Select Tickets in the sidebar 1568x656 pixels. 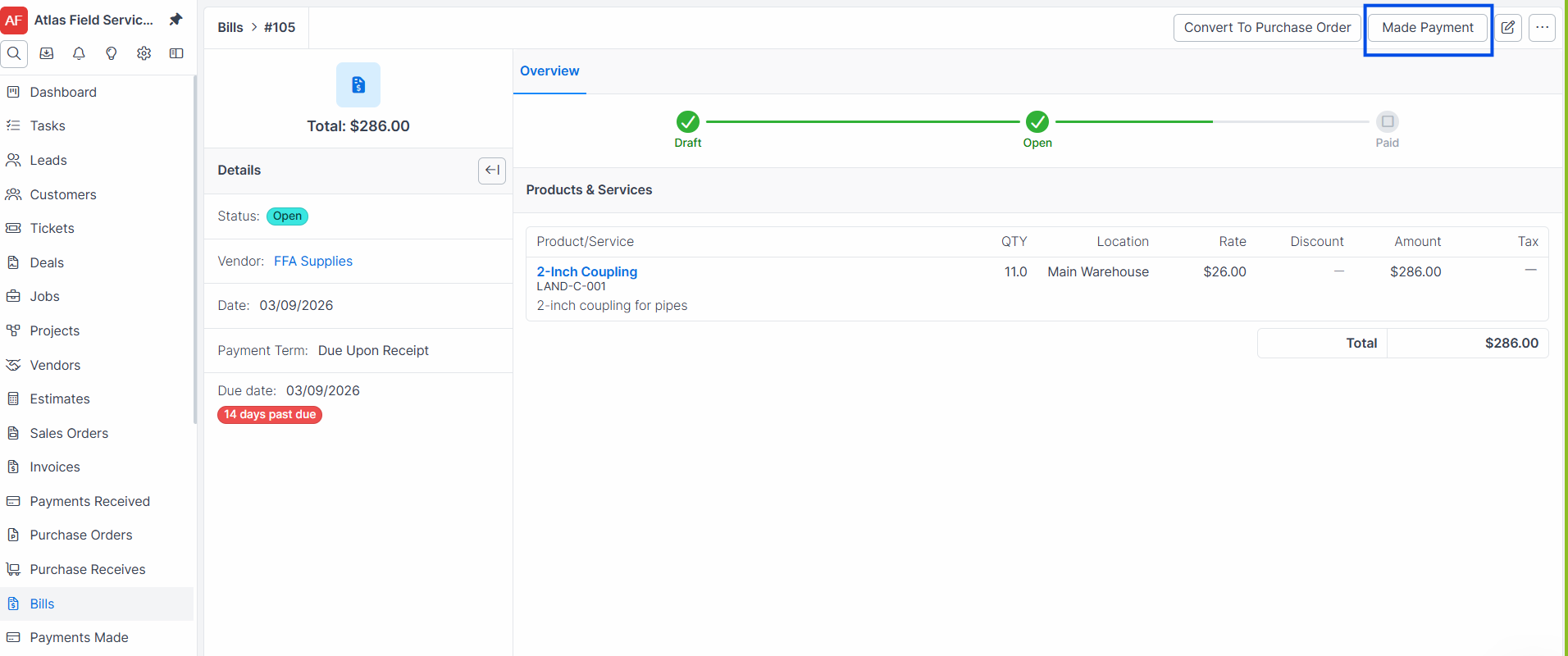[x=97, y=229]
